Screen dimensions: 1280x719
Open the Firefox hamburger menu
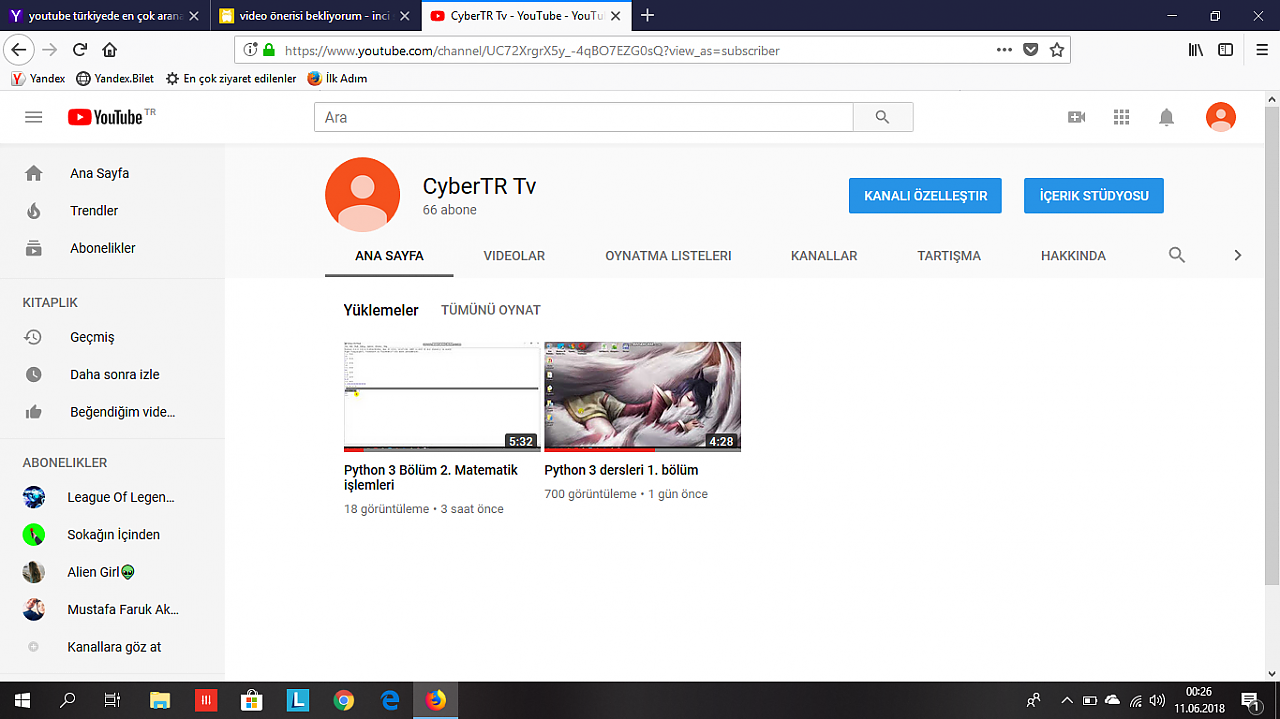pos(1262,50)
